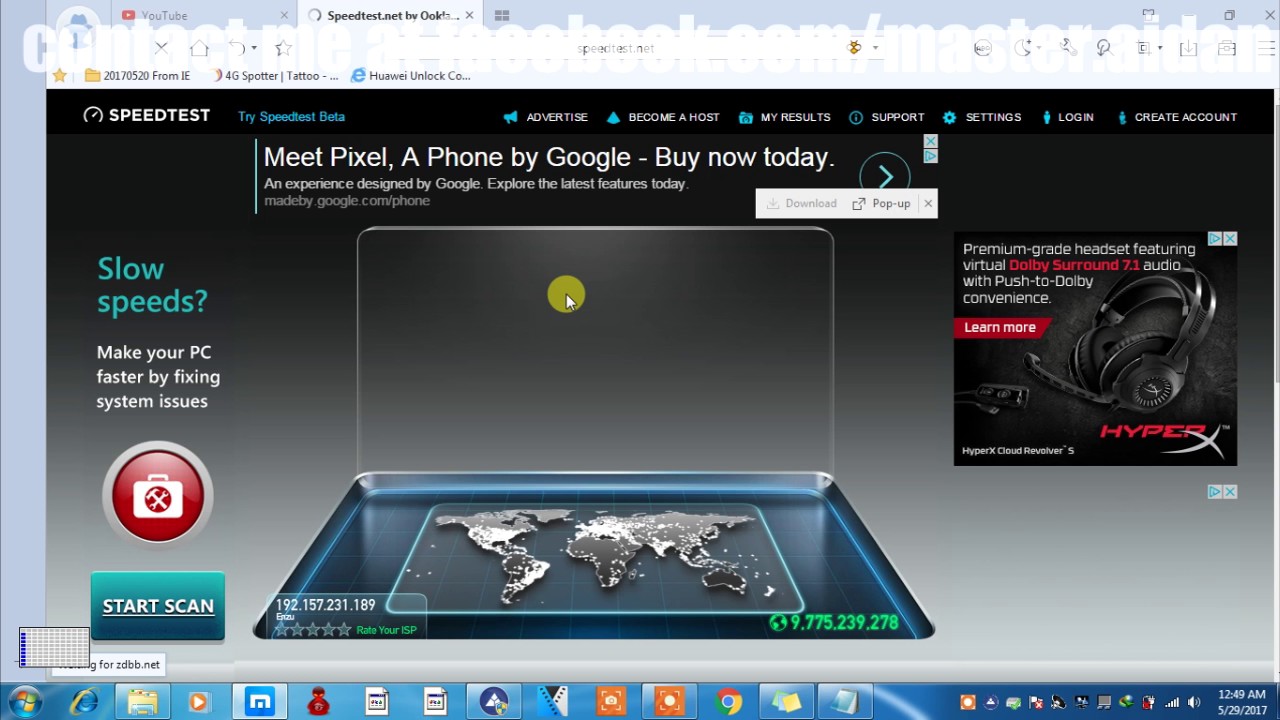Open the 20170520 From IE bookmark folder
Image resolution: width=1280 pixels, height=720 pixels.
[138, 75]
